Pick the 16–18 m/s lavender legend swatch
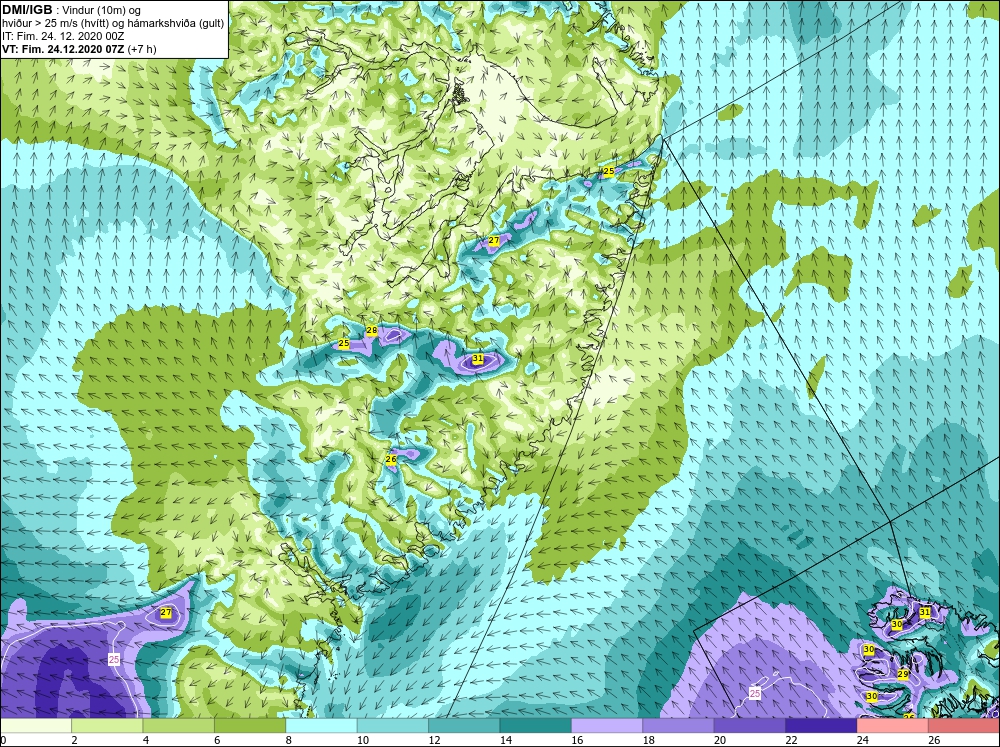The width and height of the screenshot is (1000, 747). click(x=607, y=726)
